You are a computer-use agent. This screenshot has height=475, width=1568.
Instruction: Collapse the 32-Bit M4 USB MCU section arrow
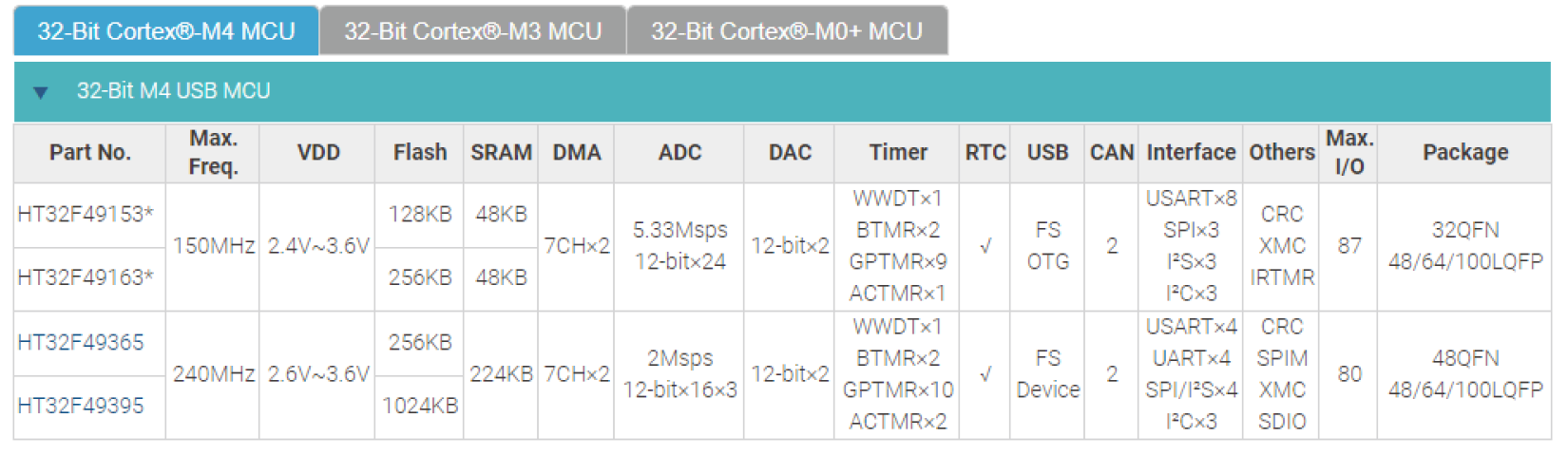click(x=40, y=92)
